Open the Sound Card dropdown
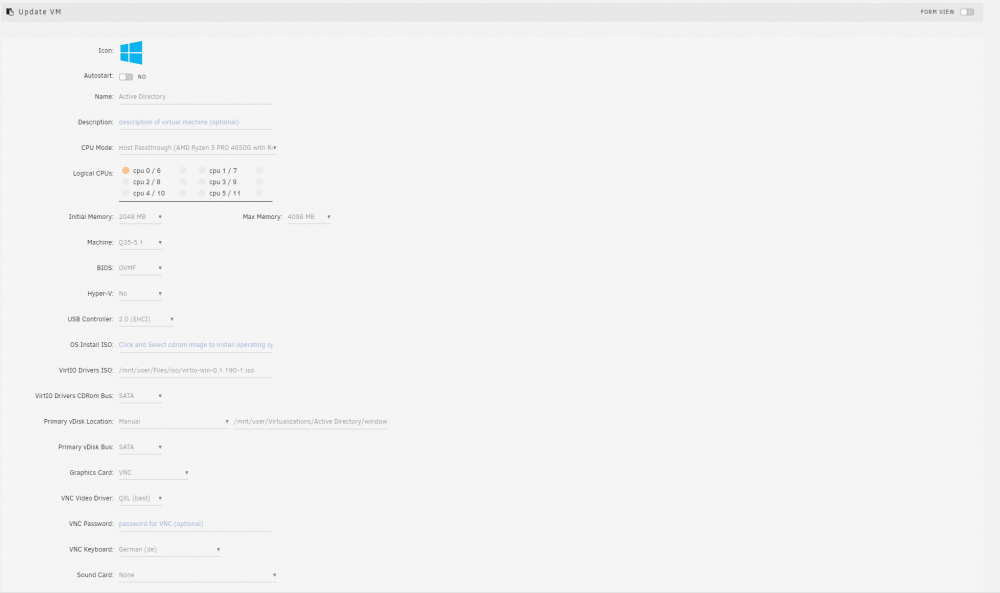Image resolution: width=1000 pixels, height=593 pixels. pos(198,575)
